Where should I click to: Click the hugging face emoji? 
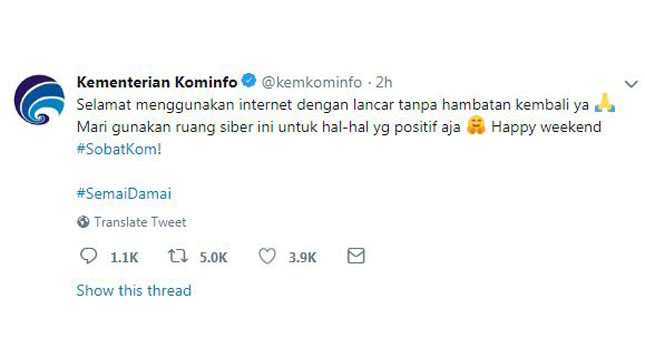pos(476,125)
